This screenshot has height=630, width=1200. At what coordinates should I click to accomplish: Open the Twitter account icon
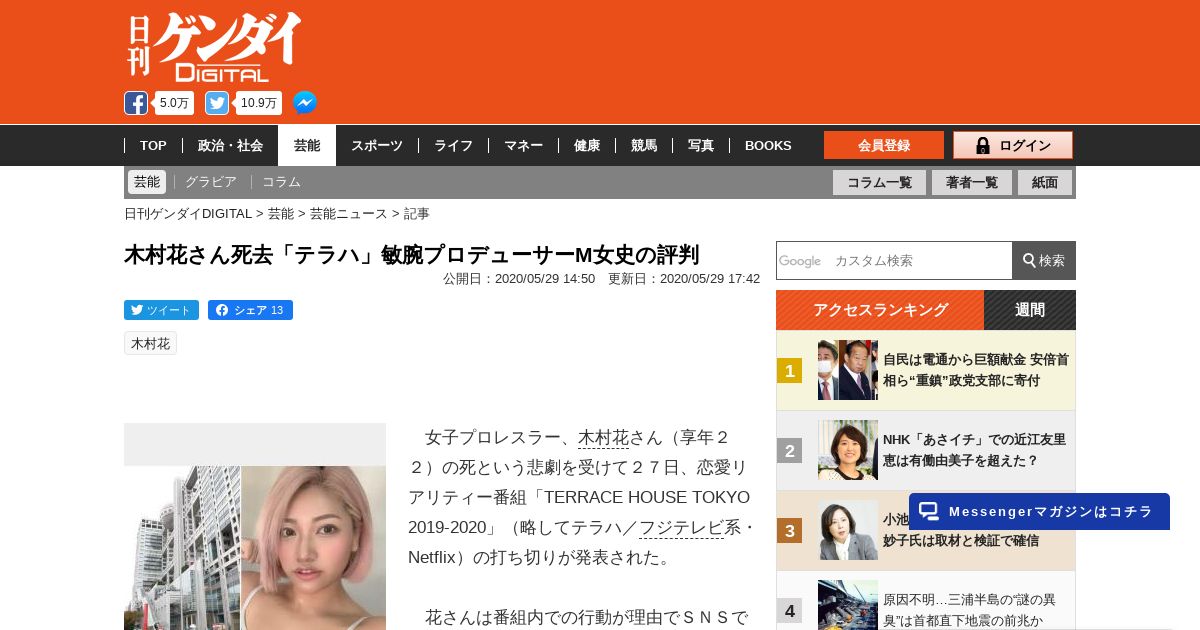coord(217,103)
